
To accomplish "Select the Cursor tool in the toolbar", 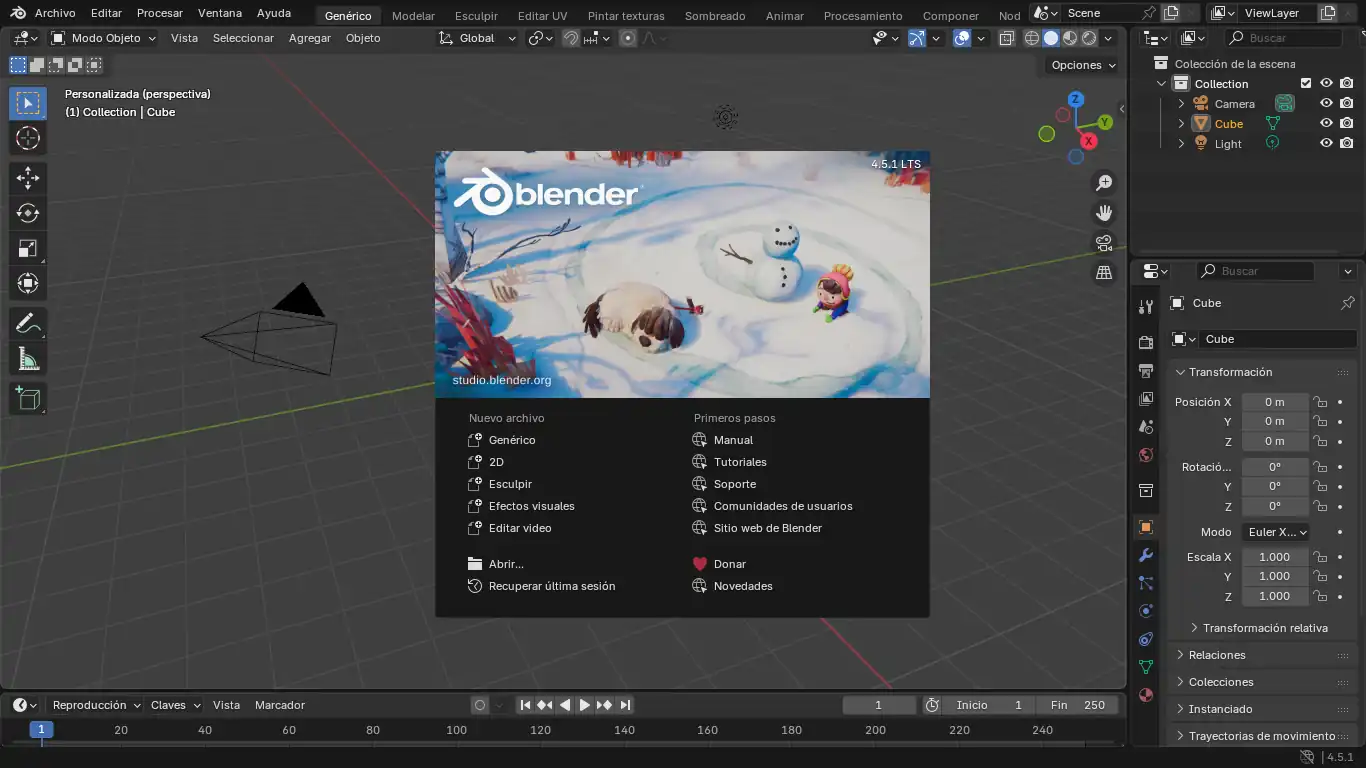I will coord(28,138).
